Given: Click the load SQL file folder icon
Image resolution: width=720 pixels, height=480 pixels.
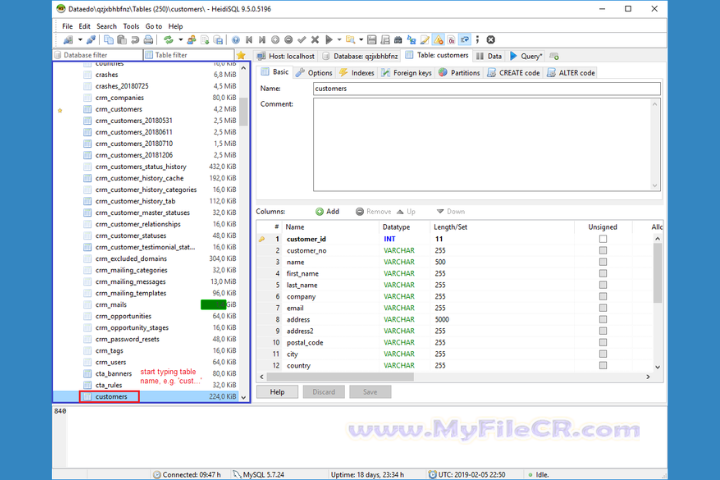Looking at the screenshot, I should [350, 40].
